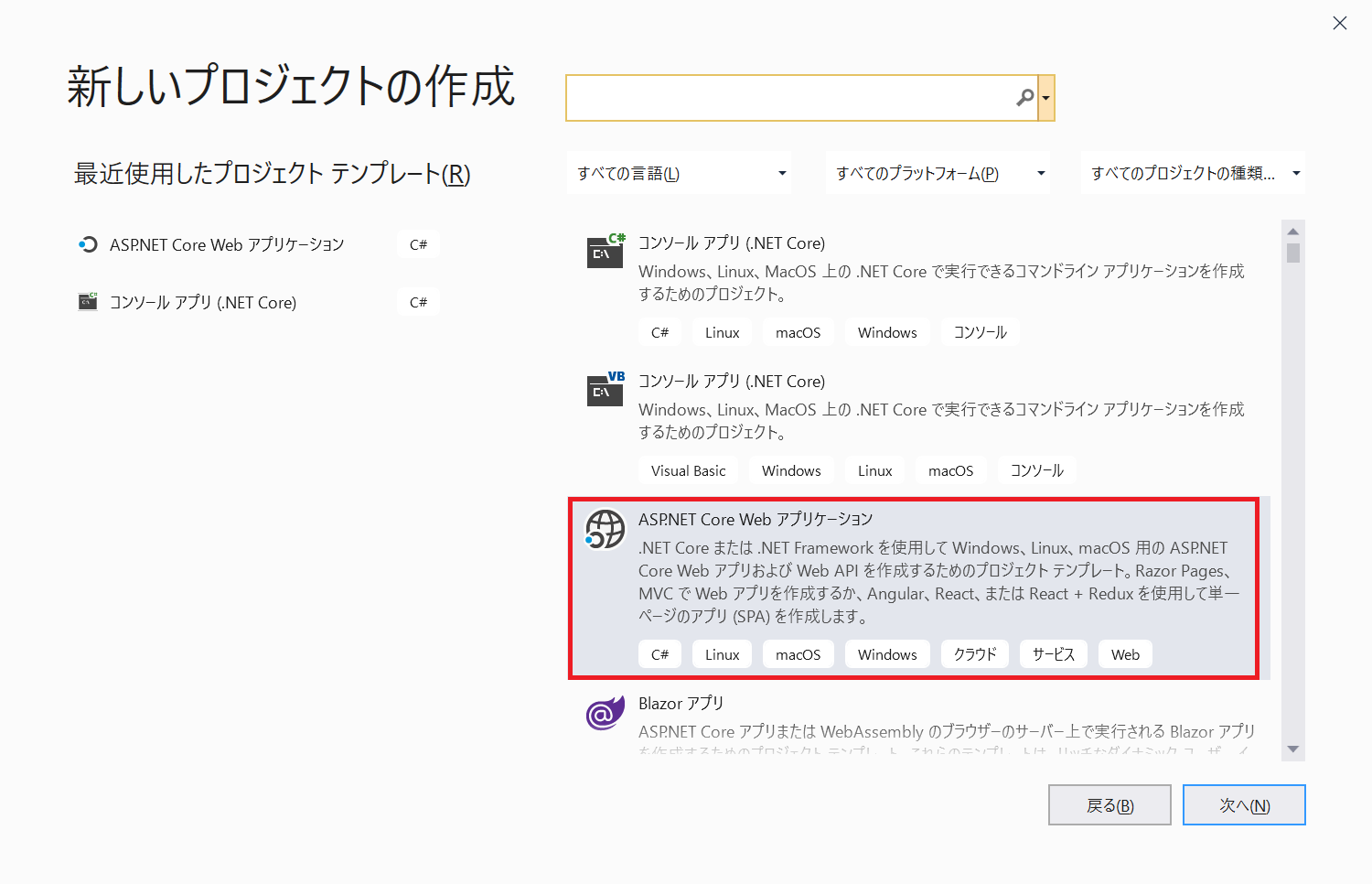Click the scrollbar down arrow
The width and height of the screenshot is (1372, 884).
tap(1292, 749)
